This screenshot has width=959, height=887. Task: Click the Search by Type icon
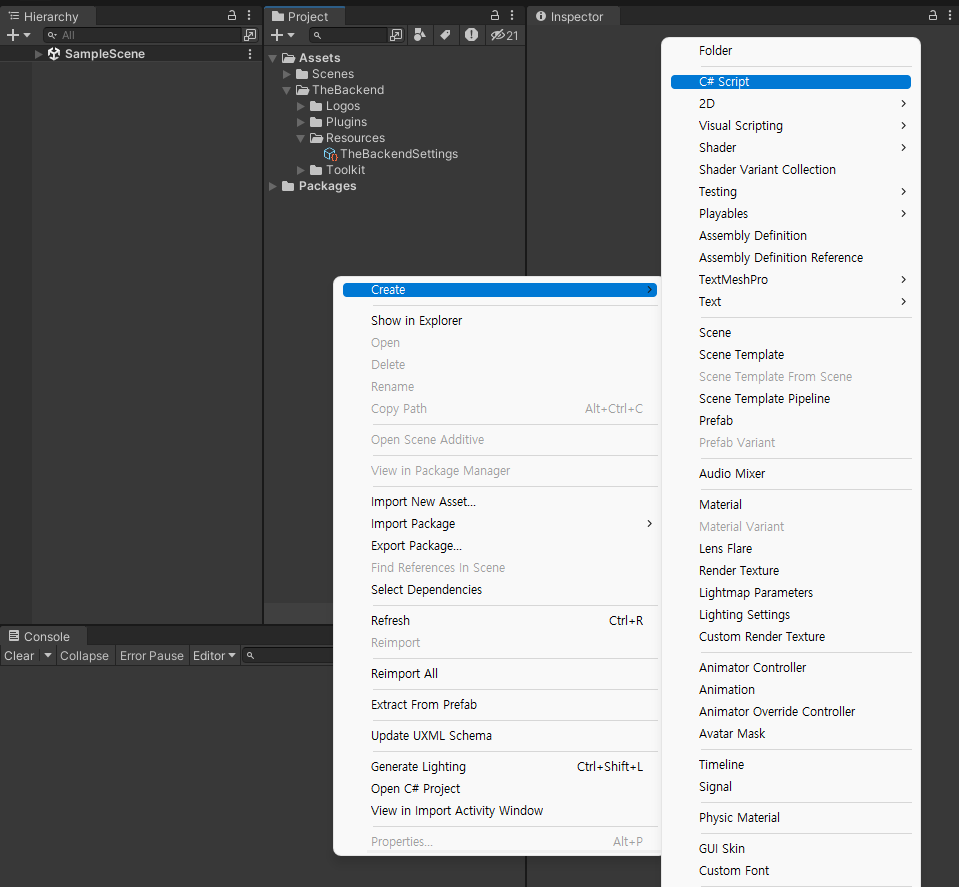tap(420, 35)
